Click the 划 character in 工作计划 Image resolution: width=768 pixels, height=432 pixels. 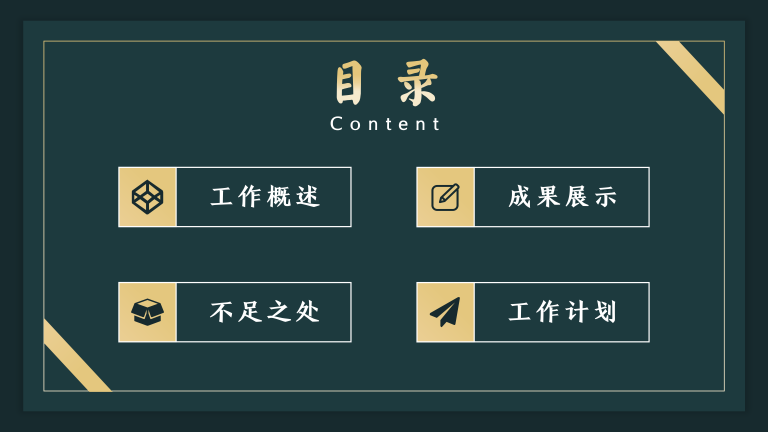pos(605,312)
